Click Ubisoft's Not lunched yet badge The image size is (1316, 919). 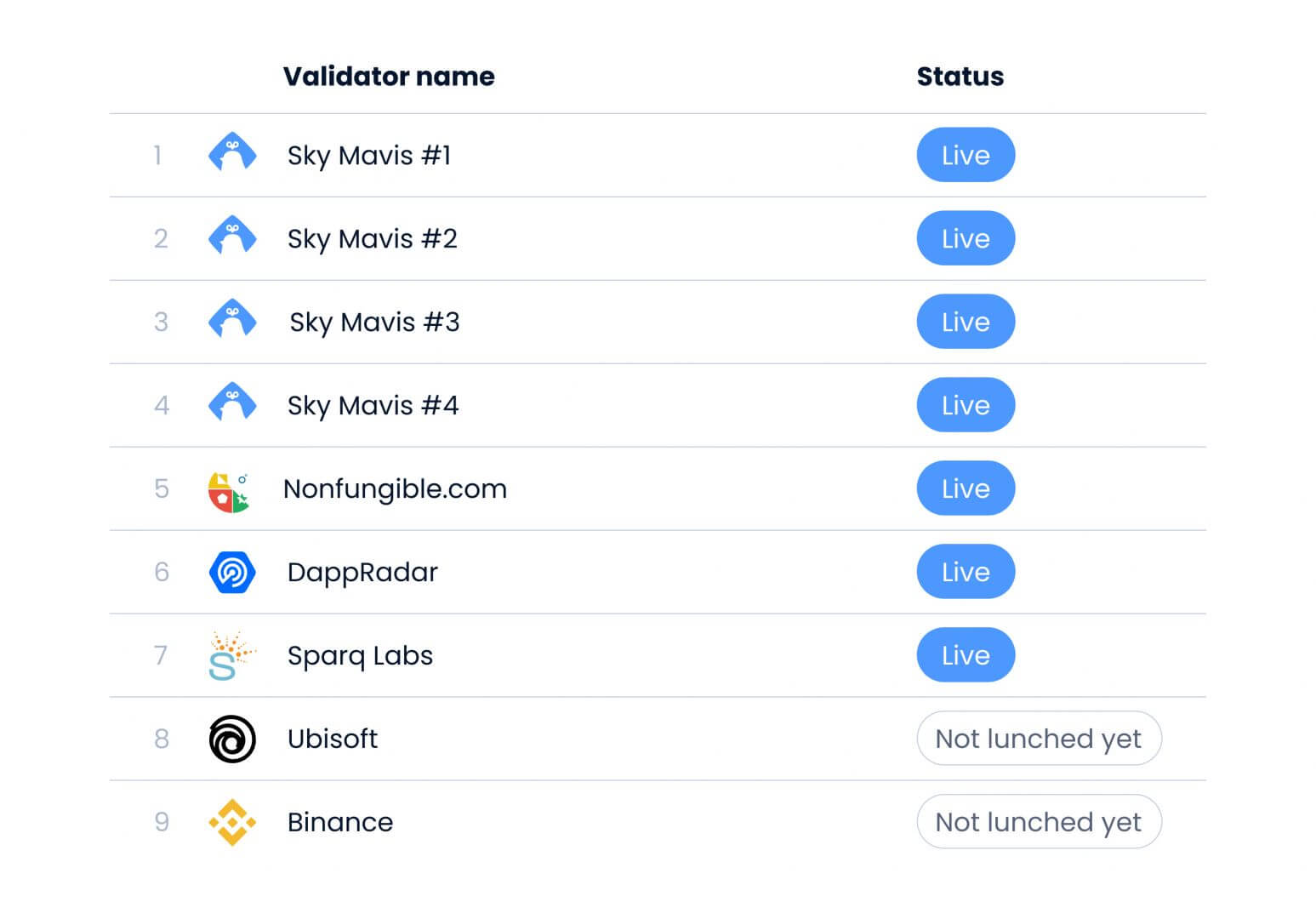point(1039,739)
